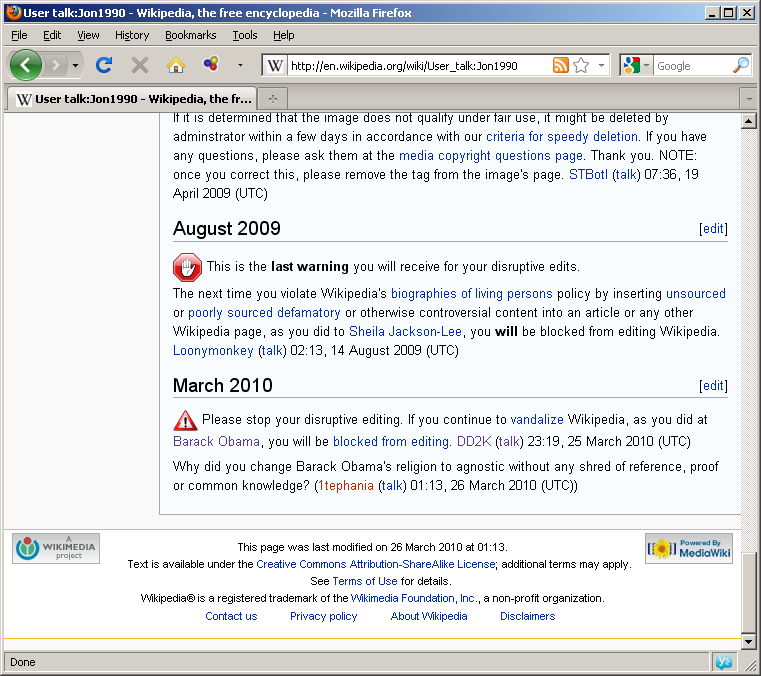This screenshot has height=676, width=761.
Task: Open the Creative Commons Attribution-ShareAlike License link
Action: click(376, 564)
